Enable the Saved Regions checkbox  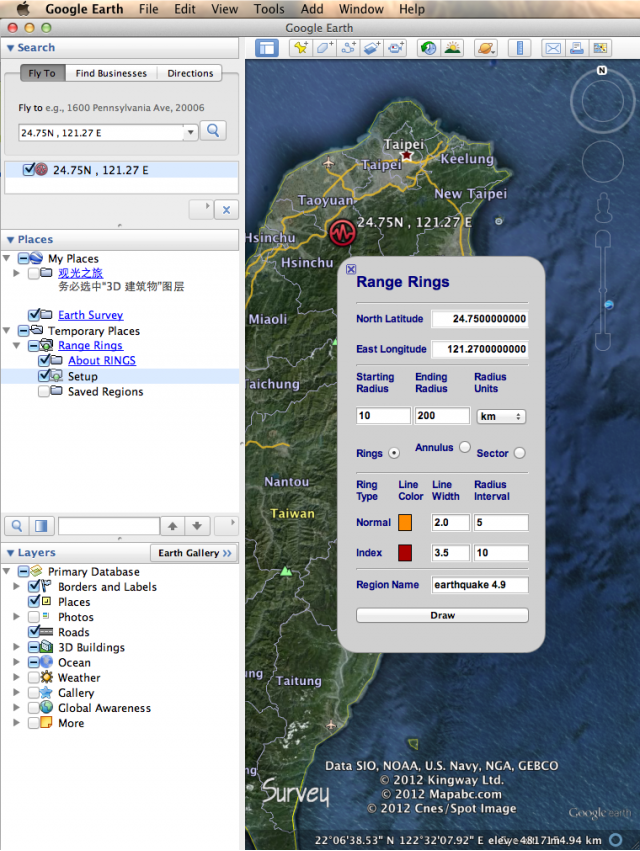coord(44,391)
